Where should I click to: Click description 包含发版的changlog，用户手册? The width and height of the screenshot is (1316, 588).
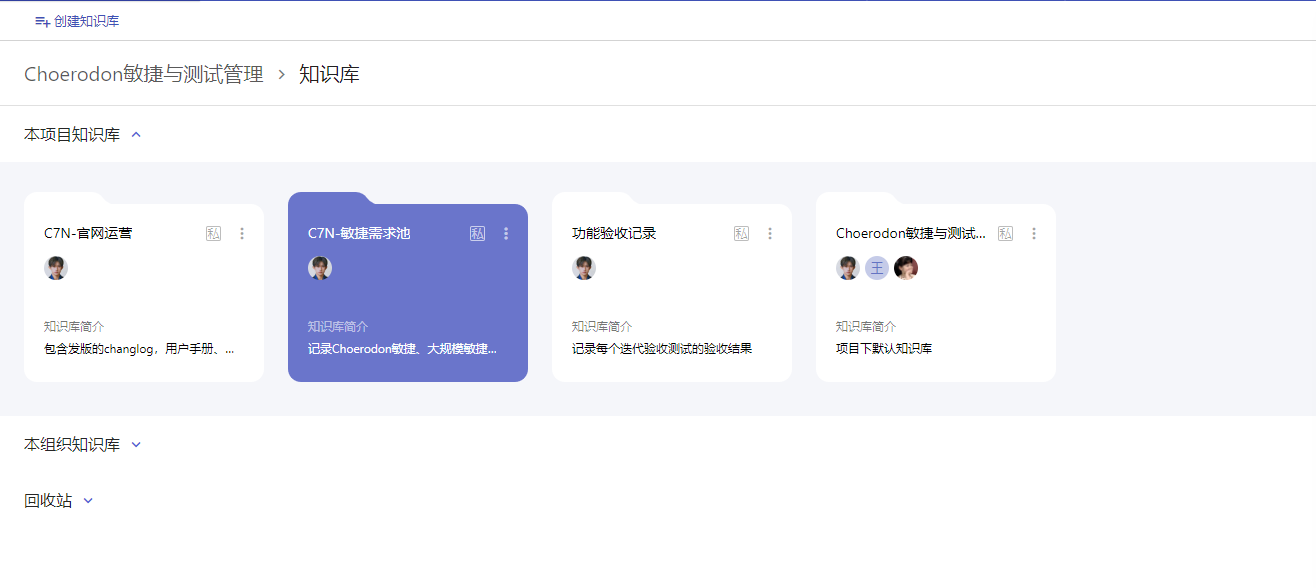pos(140,349)
